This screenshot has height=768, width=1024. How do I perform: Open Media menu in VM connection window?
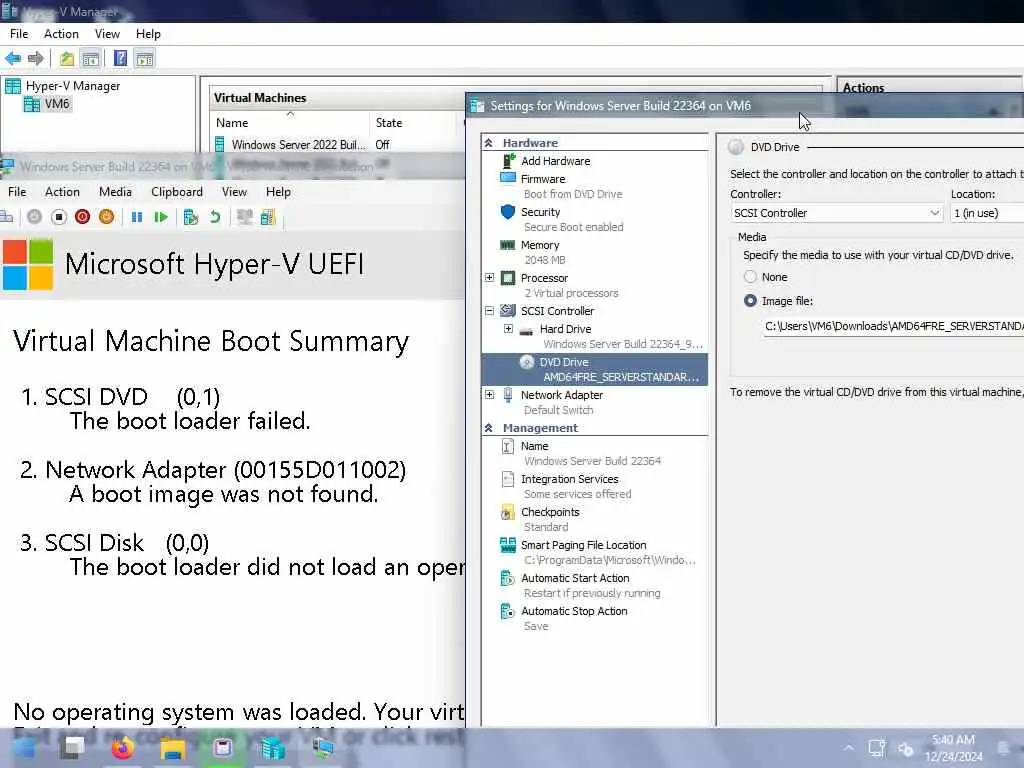(x=116, y=192)
